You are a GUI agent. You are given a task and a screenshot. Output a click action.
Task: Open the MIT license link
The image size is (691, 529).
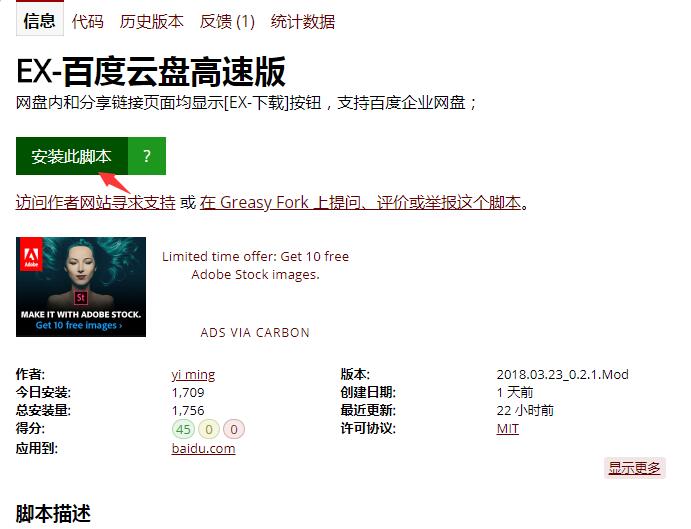click(507, 428)
